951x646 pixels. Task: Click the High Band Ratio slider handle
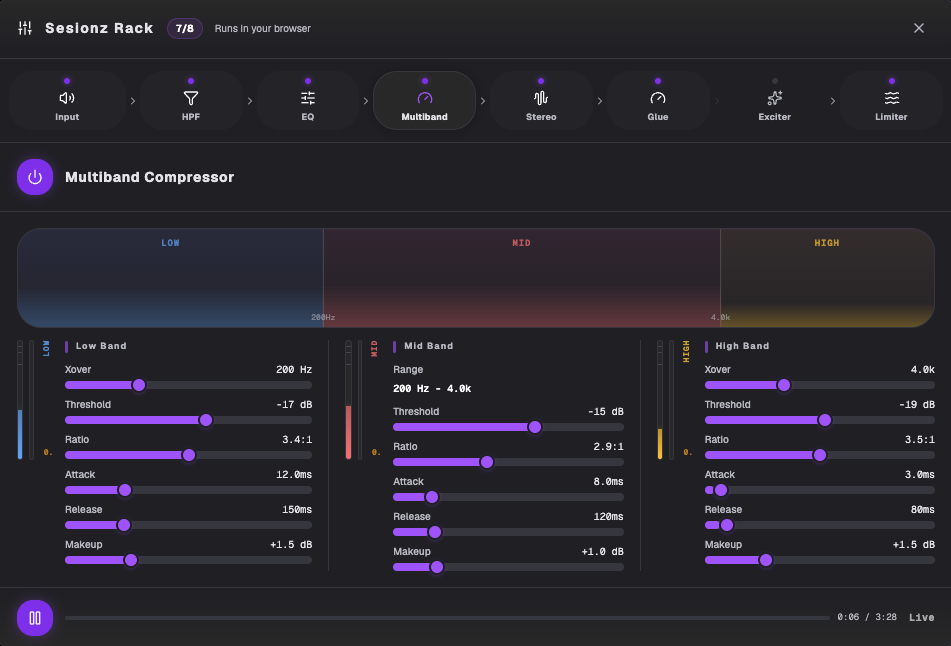pos(819,455)
